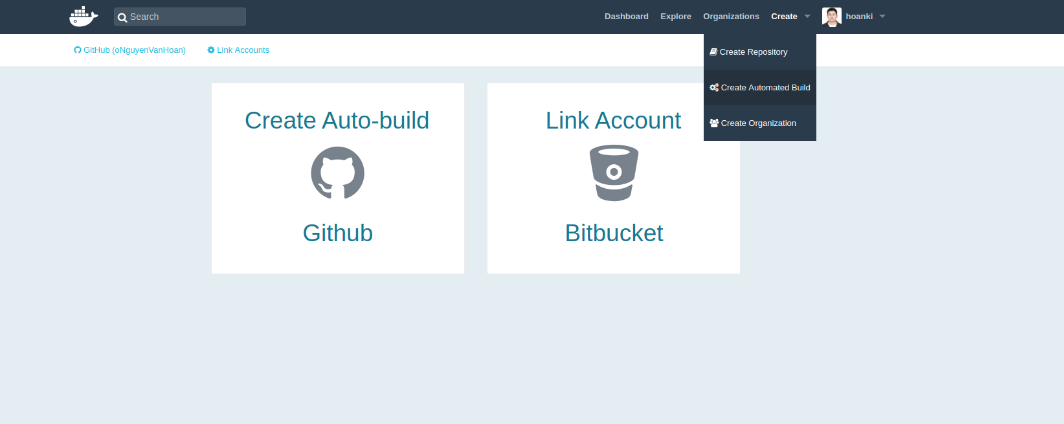This screenshot has width=1064, height=424.
Task: Choose Create Automated Build menu entry
Action: click(760, 88)
